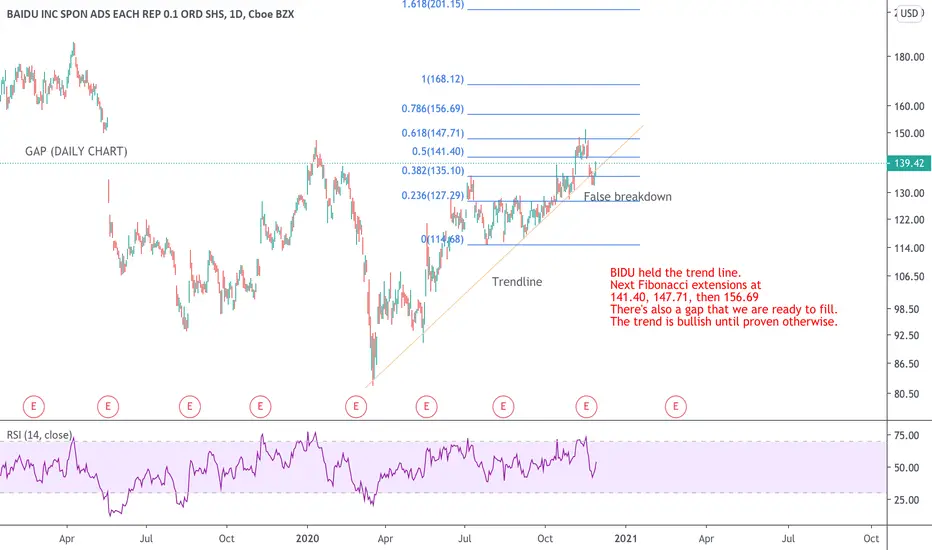This screenshot has height=550, width=932.
Task: Open the USD currency selector
Action: pos(909,13)
